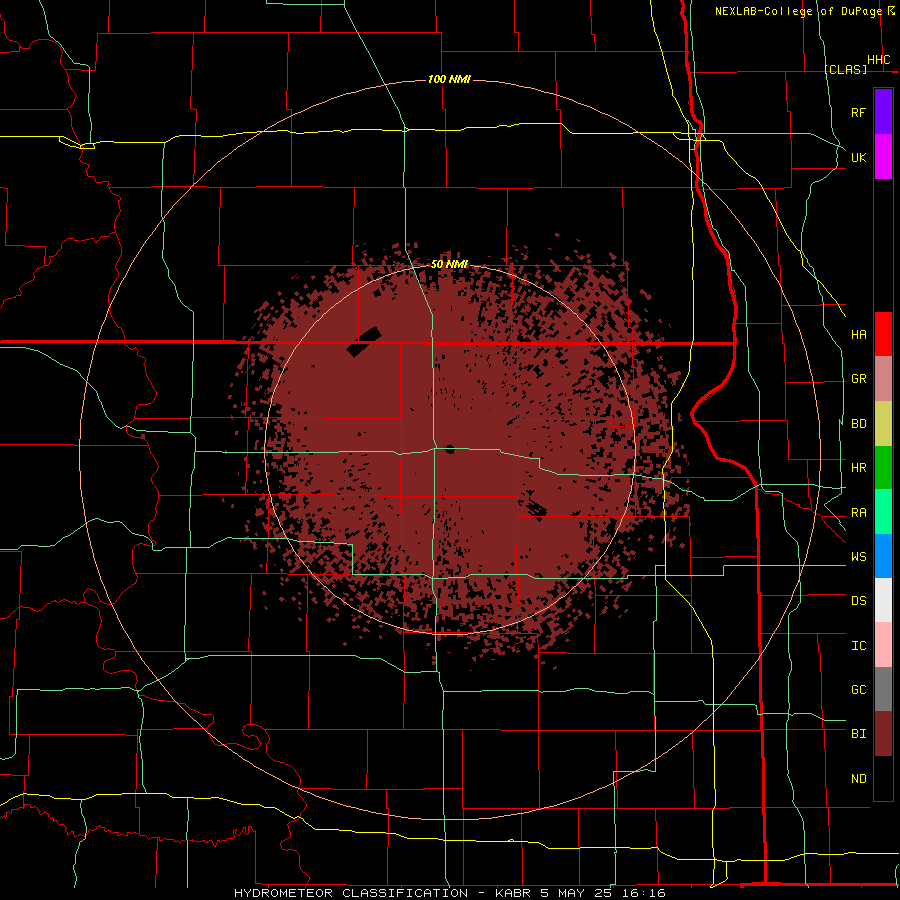The height and width of the screenshot is (900, 900).
Task: Select the blue WS legend swatch
Action: click(883, 556)
